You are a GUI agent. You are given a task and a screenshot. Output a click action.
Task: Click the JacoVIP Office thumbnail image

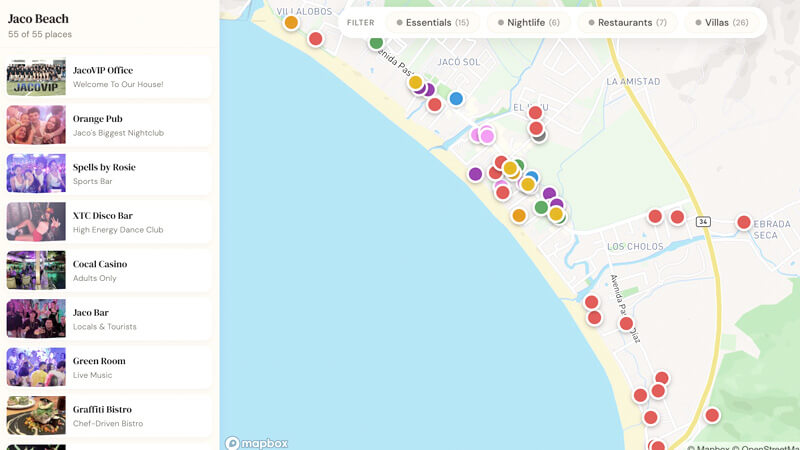point(36,77)
